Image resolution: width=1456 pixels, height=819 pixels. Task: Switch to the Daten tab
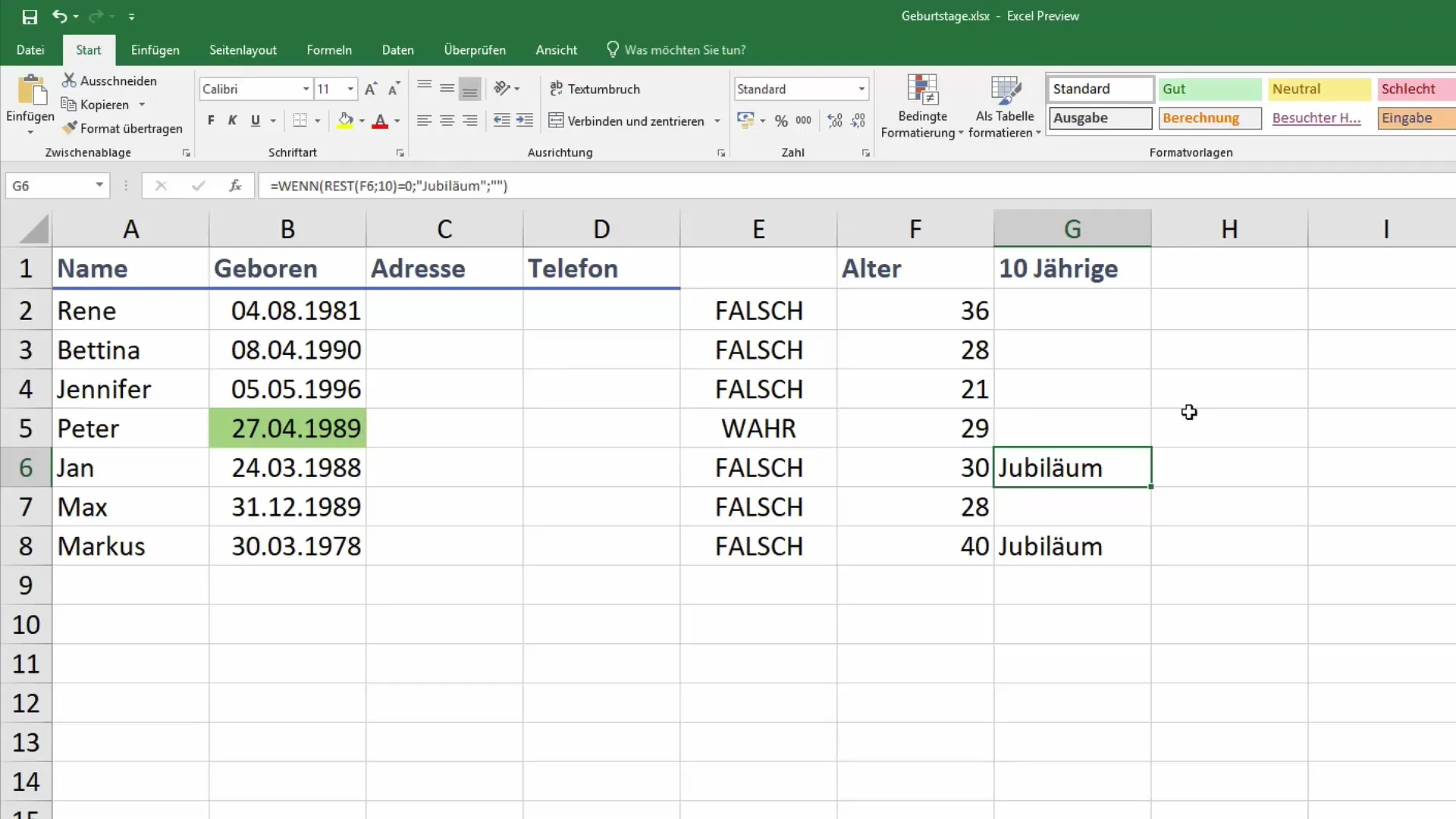tap(397, 50)
